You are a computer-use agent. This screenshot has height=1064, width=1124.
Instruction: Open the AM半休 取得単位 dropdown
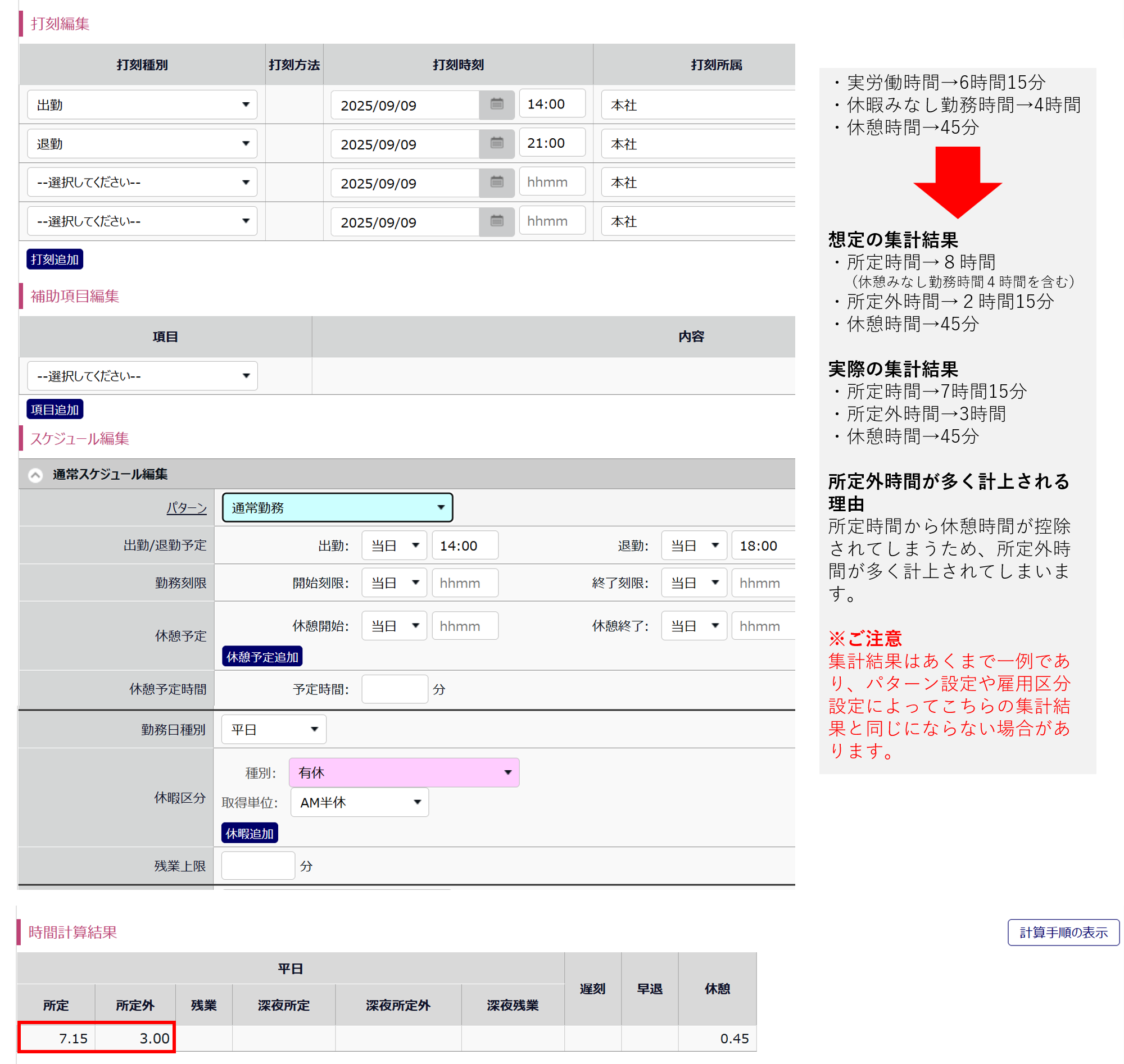tap(359, 803)
